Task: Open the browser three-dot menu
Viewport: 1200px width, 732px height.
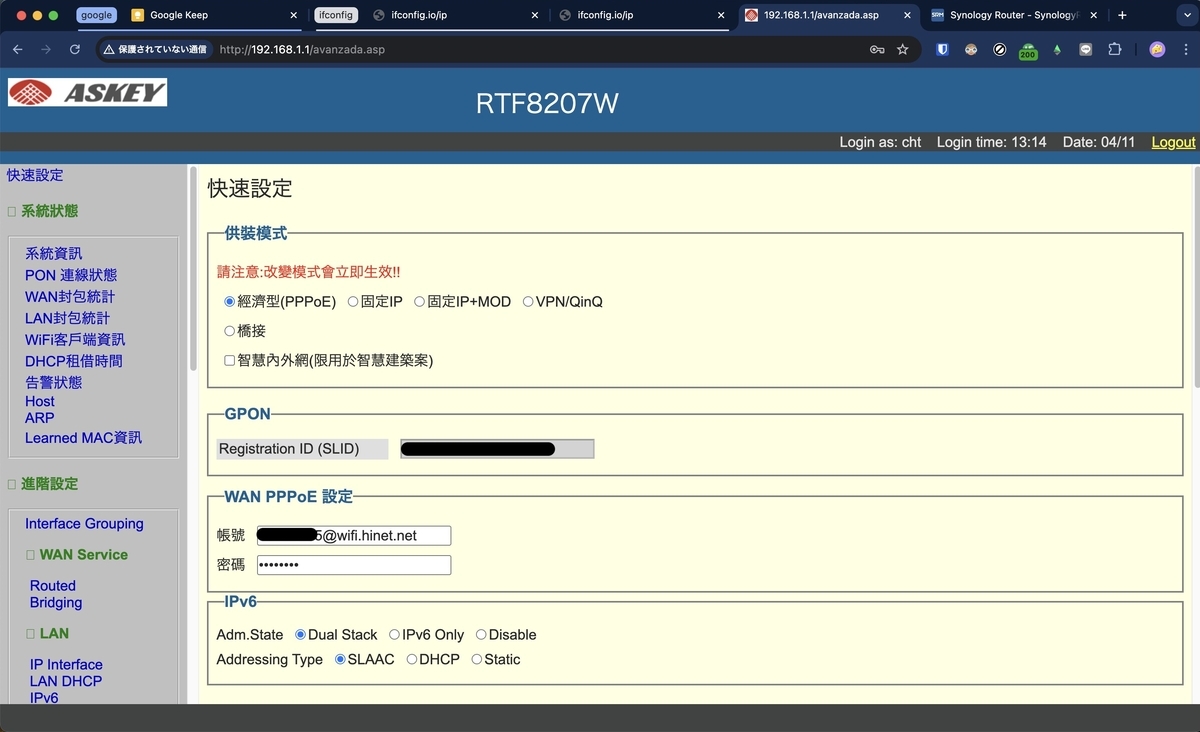Action: pyautogui.click(x=1186, y=49)
